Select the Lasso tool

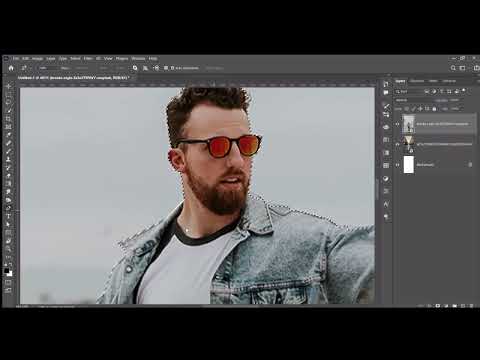point(9,102)
